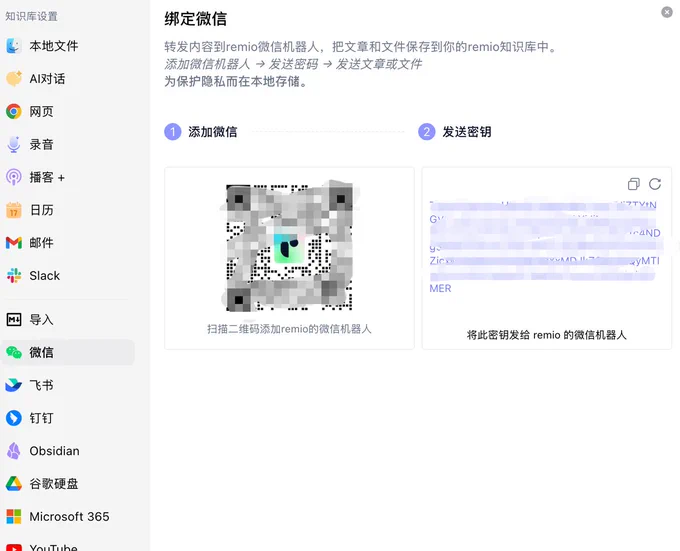Screen dimensions: 680x551
Task: Click the 日历 calendar icon
Action: [x=14, y=210]
